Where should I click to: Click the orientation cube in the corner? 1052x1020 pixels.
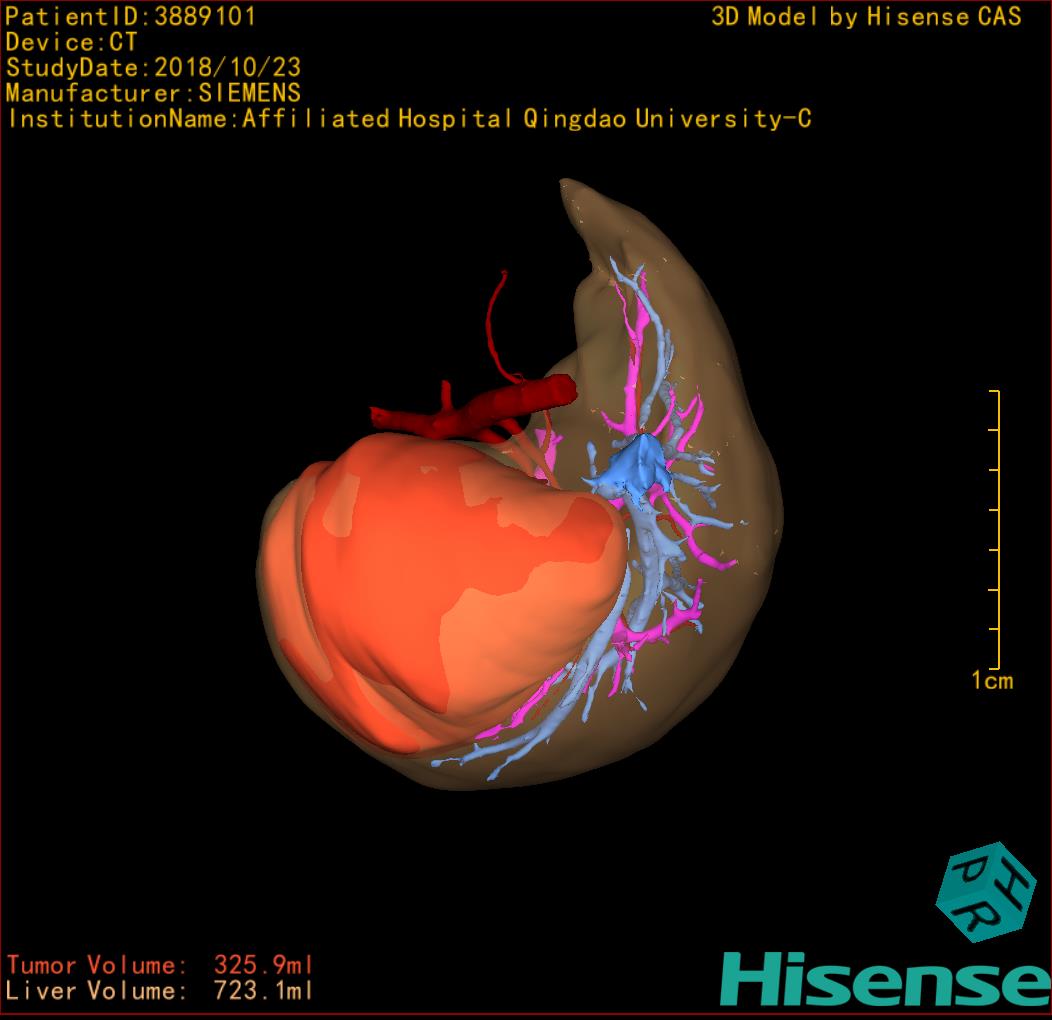click(x=985, y=895)
